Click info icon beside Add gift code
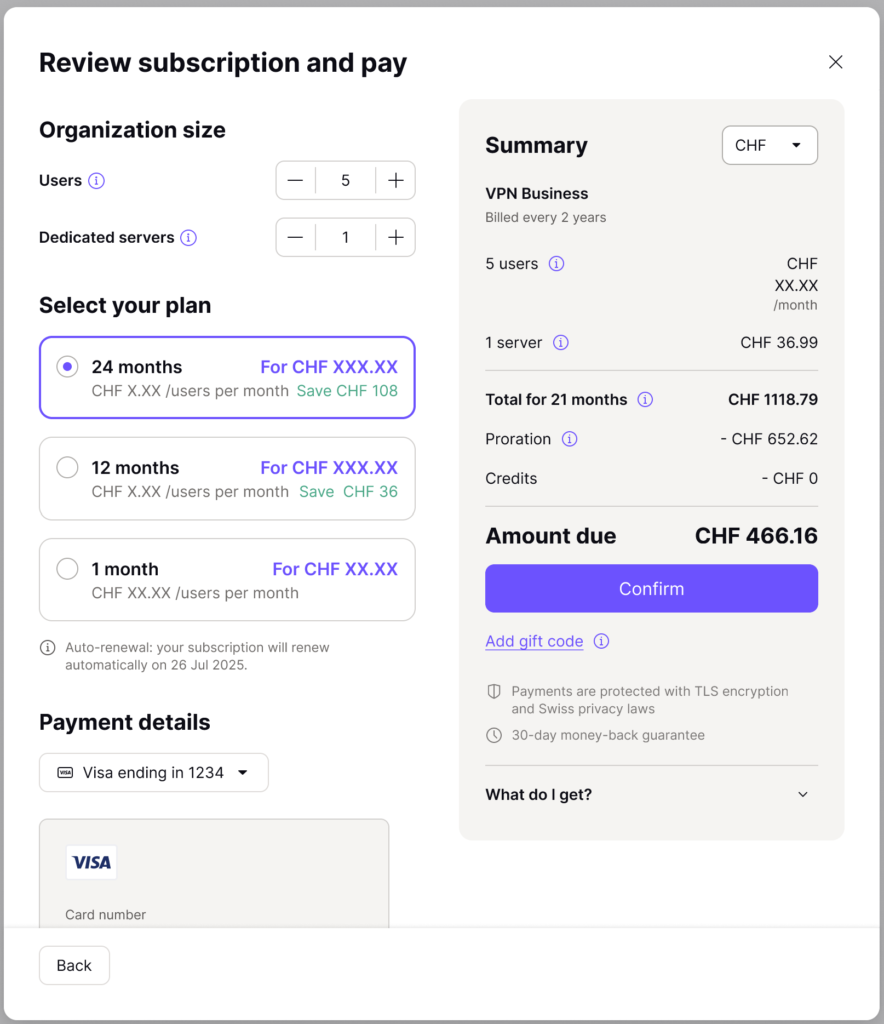This screenshot has height=1024, width=884. [601, 641]
